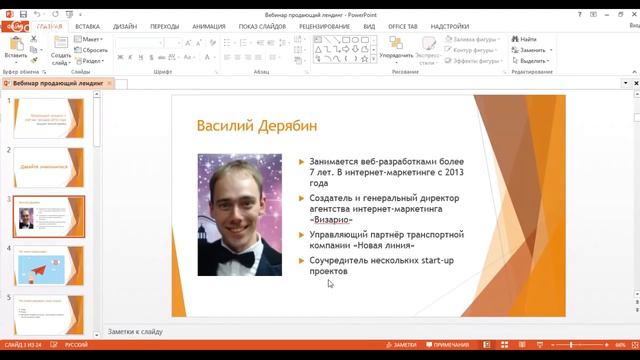
Task: Click the font color A button
Action: coord(207,57)
